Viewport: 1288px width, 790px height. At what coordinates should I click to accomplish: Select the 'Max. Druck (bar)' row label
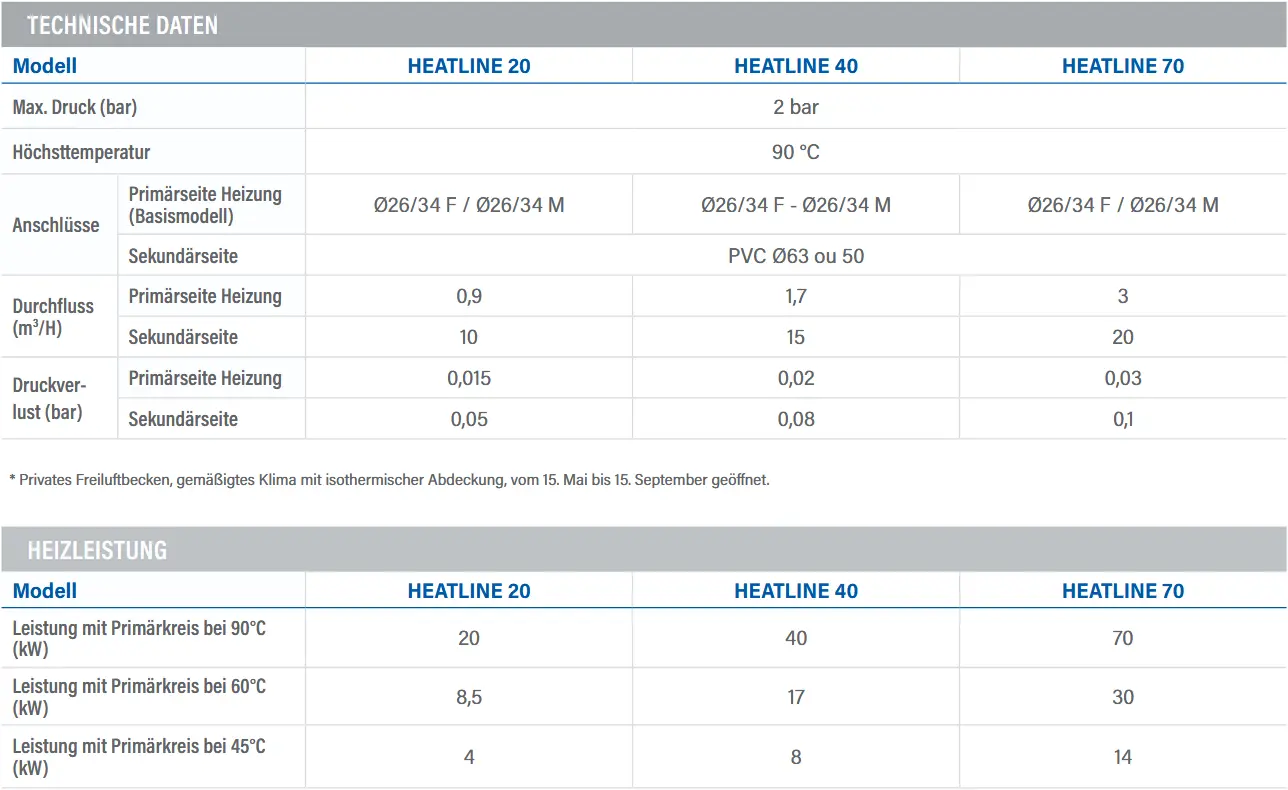coord(74,107)
